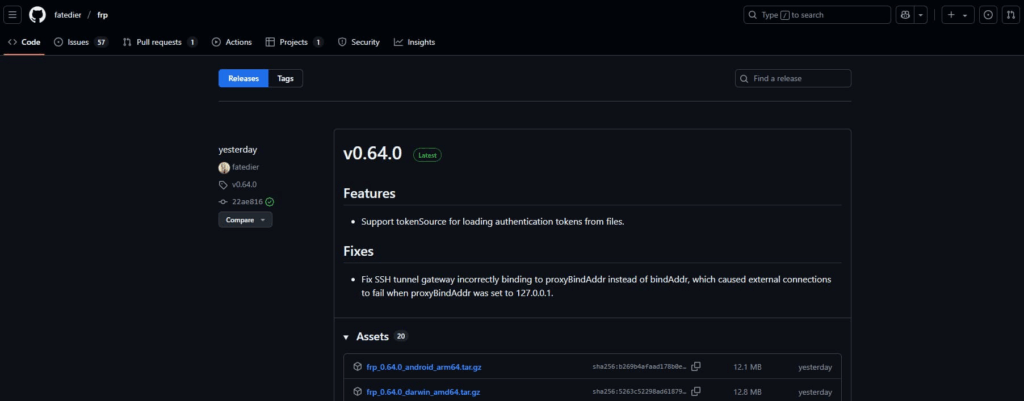Click the package icon for darwin_amd64 asset
1024x401 pixels.
coord(357,392)
